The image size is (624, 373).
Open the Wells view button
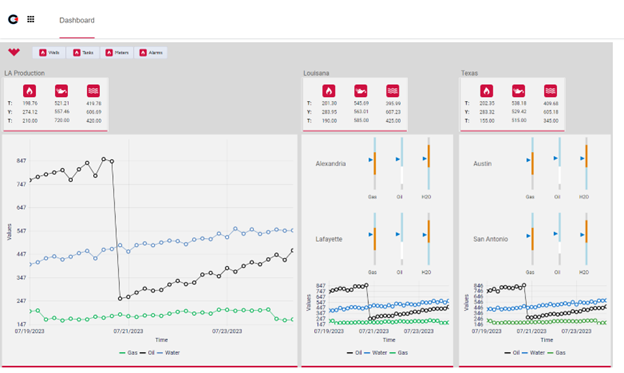coord(49,53)
